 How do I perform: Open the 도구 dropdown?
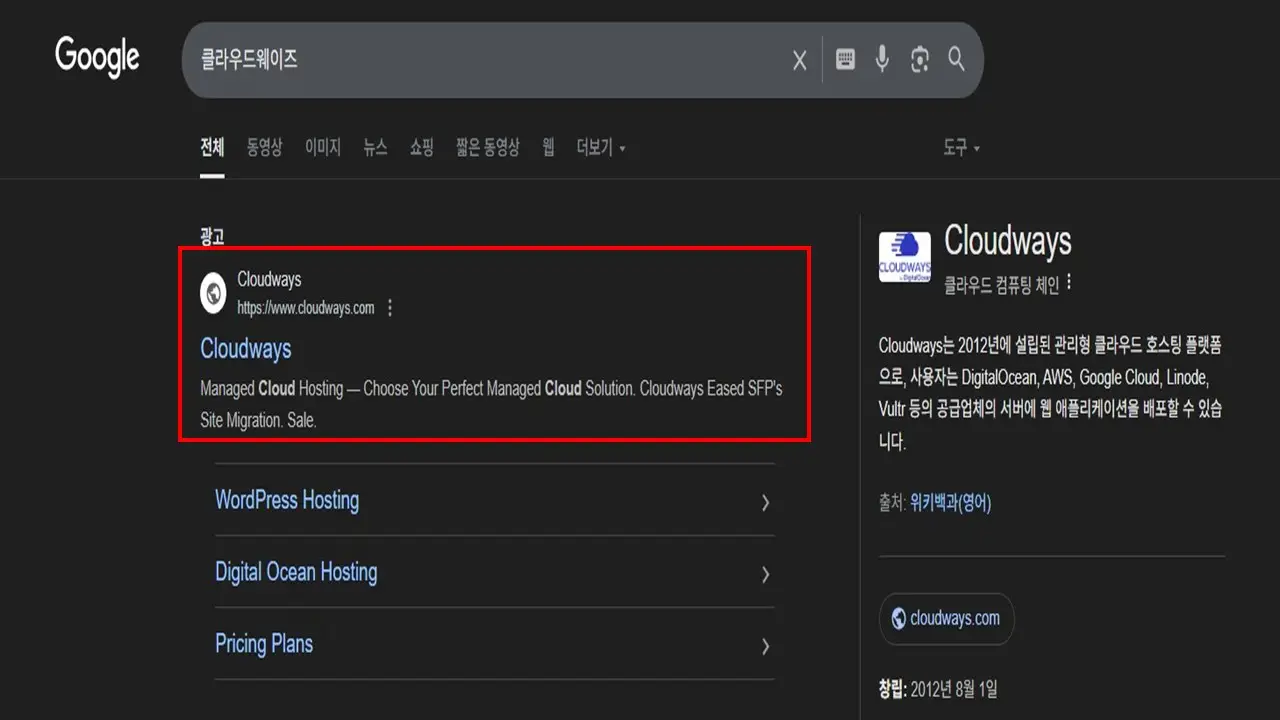click(961, 148)
